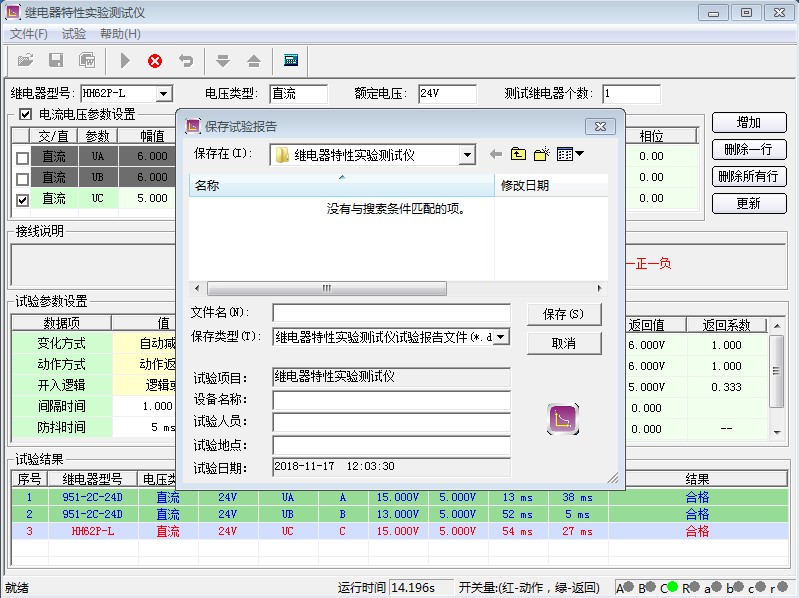Open the calculator tool icon in toolbar

(x=291, y=61)
